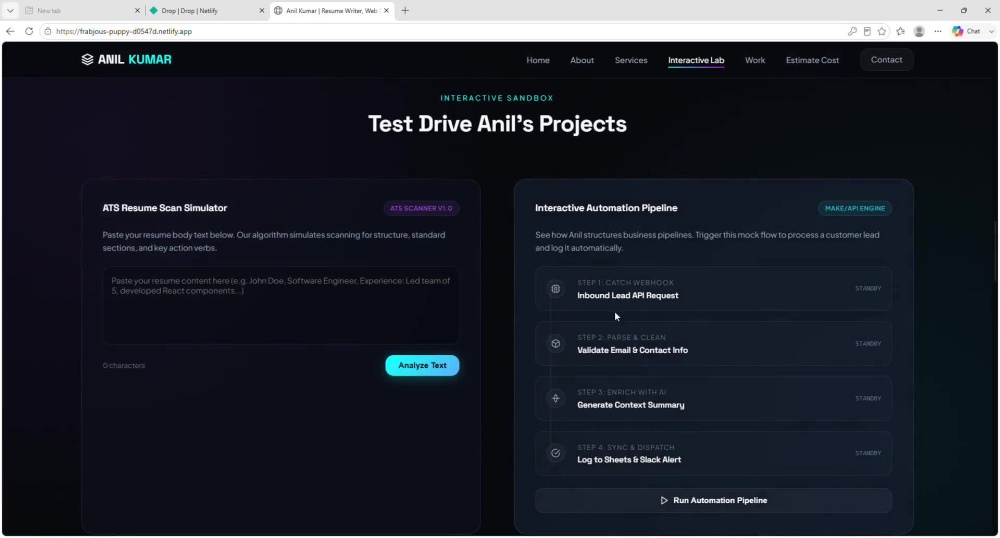Screen dimensions: 1000x538
Task: Click Run Automation Pipeline button
Action: coord(713,500)
